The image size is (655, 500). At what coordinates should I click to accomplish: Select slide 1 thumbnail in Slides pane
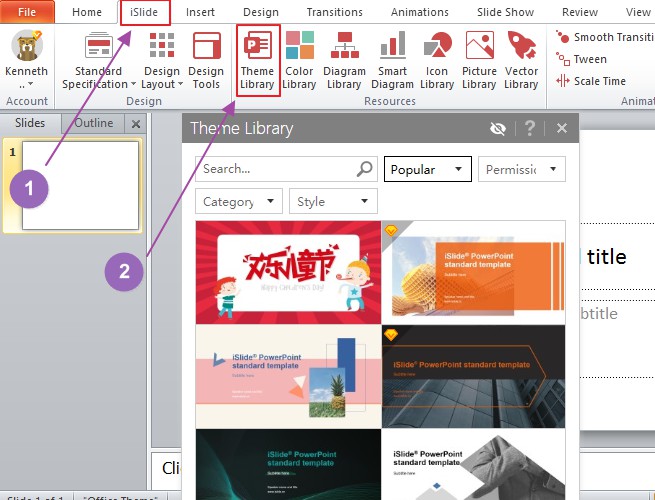click(80, 185)
